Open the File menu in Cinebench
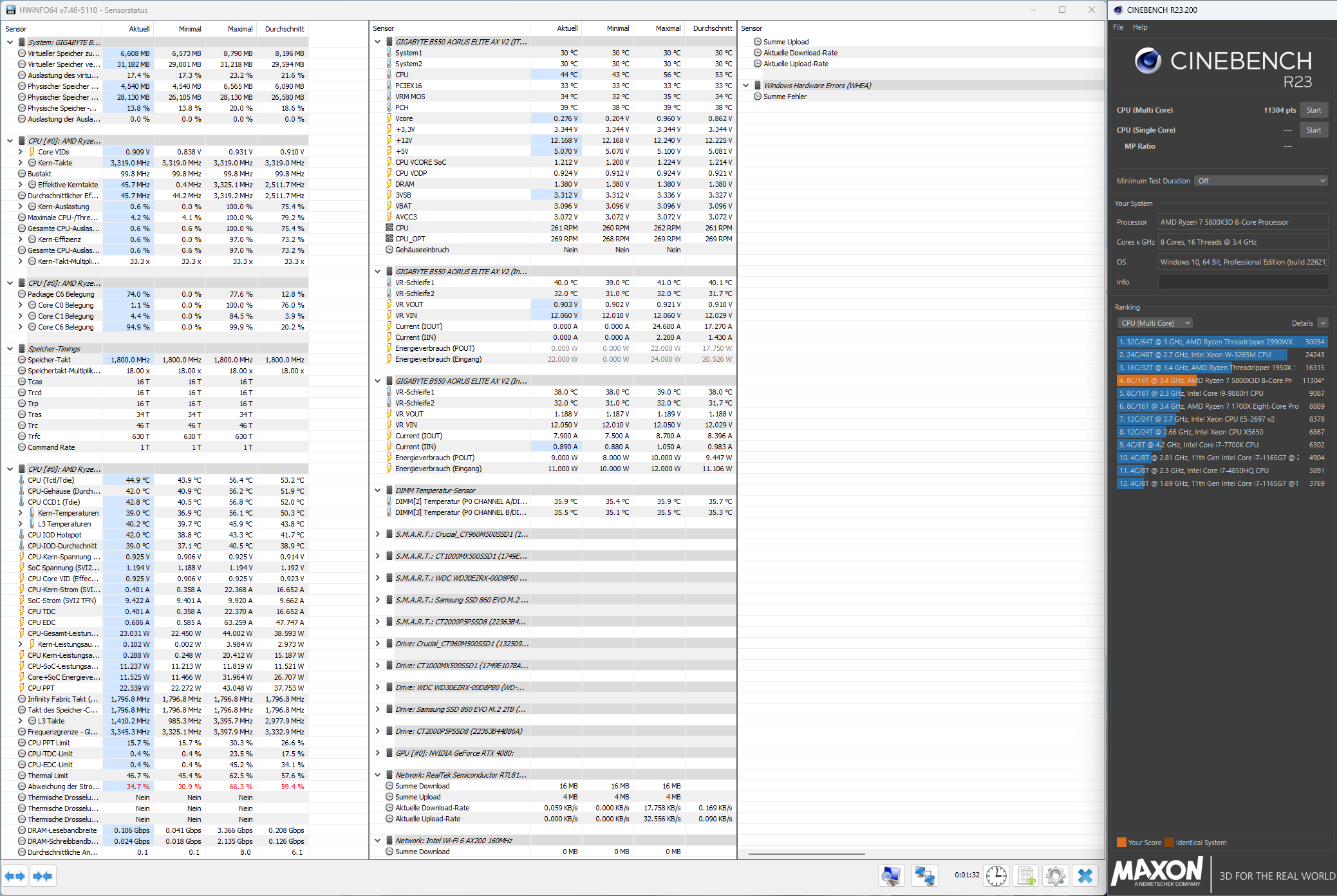1337x896 pixels. pos(1118,27)
